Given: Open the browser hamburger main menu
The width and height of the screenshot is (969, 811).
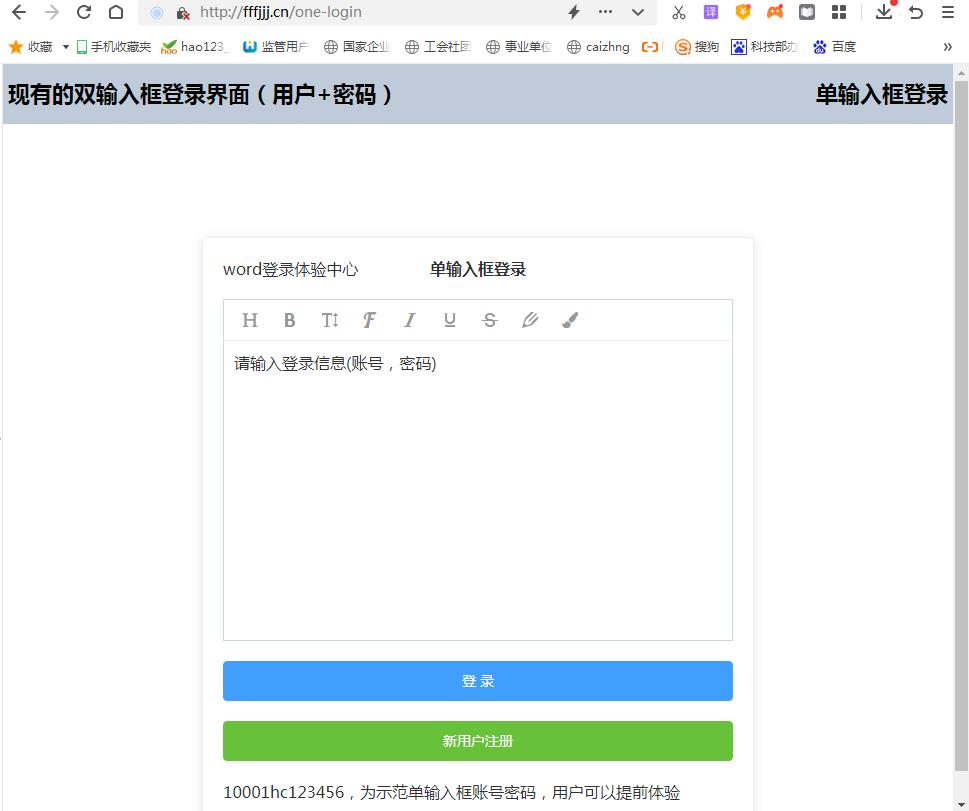Looking at the screenshot, I should pyautogui.click(x=948, y=12).
